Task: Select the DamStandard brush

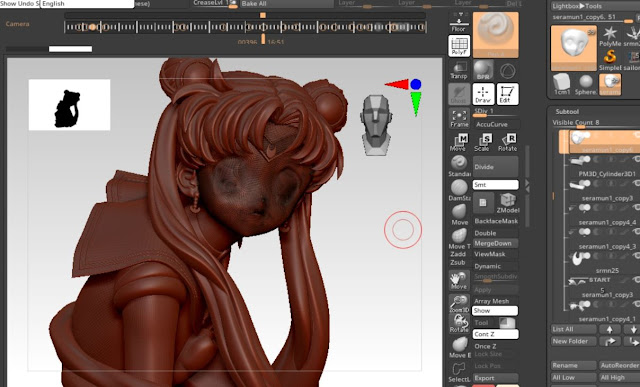Action: pos(459,191)
